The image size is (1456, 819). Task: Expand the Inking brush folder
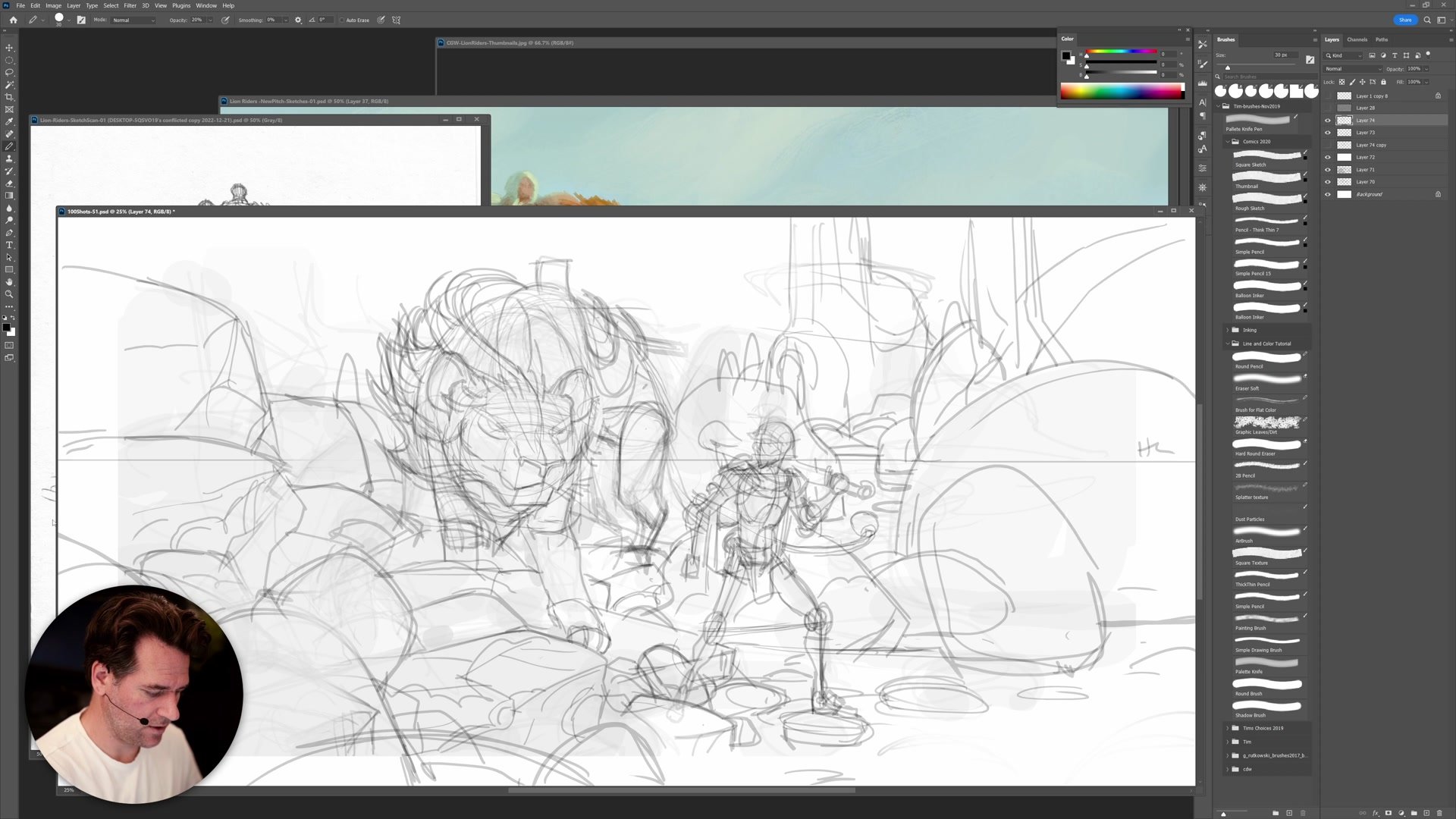(x=1228, y=330)
